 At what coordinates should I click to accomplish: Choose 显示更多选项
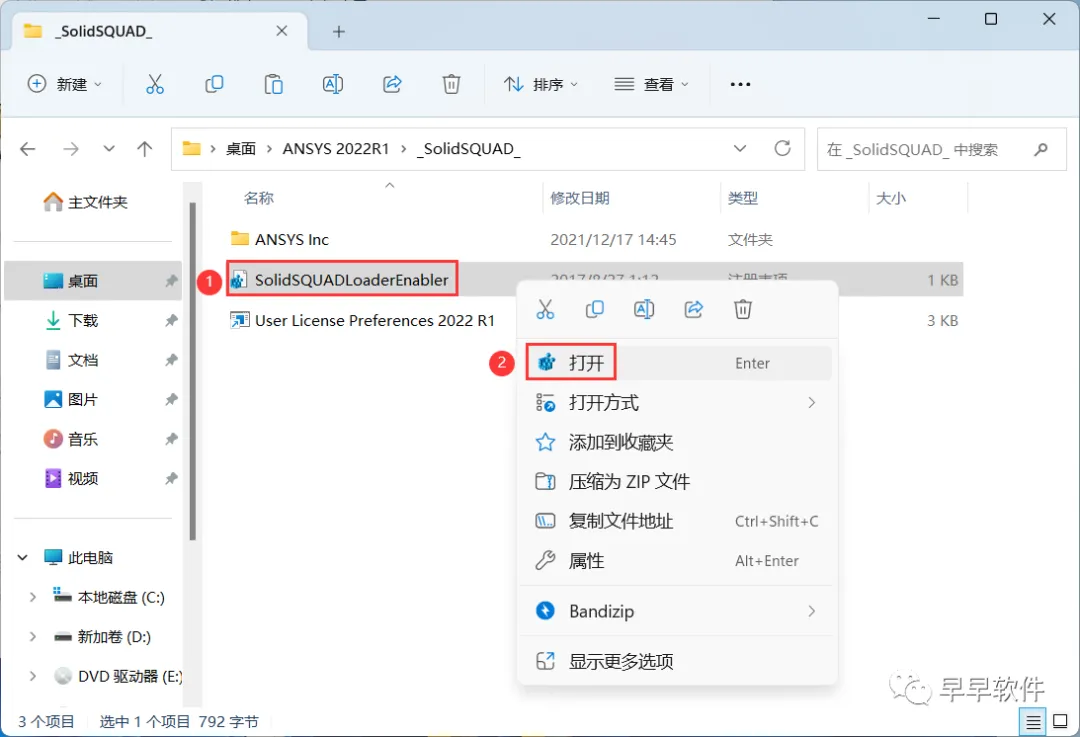pos(677,661)
